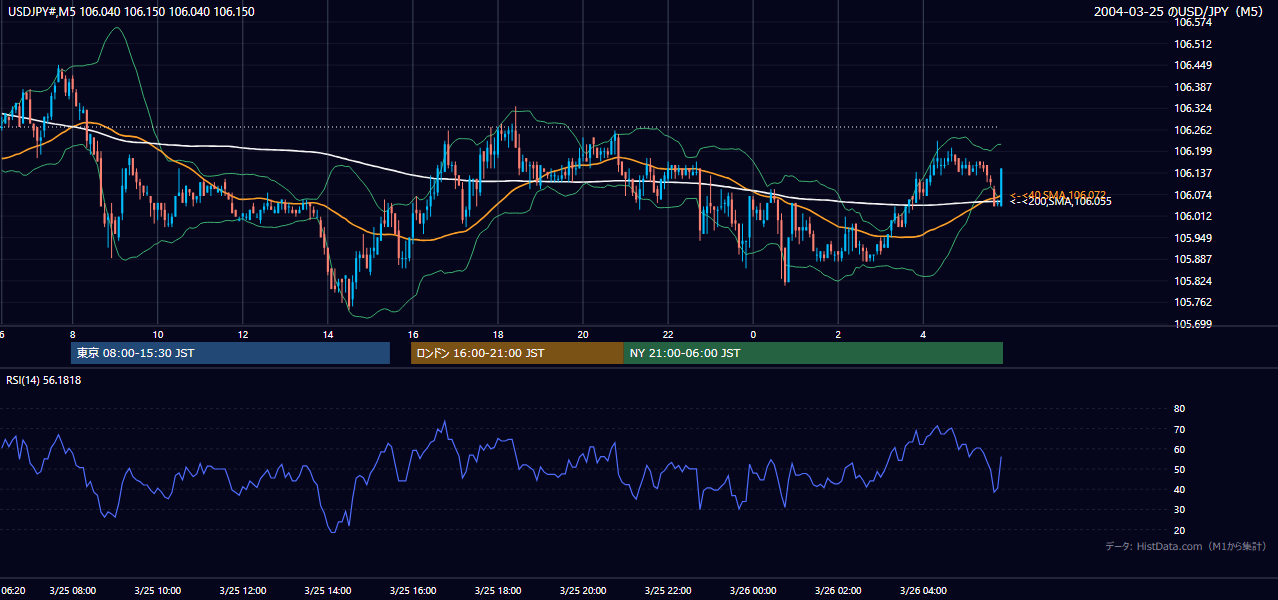Click hour label 22 under the price chart
The width and height of the screenshot is (1278, 600).
[x=668, y=334]
